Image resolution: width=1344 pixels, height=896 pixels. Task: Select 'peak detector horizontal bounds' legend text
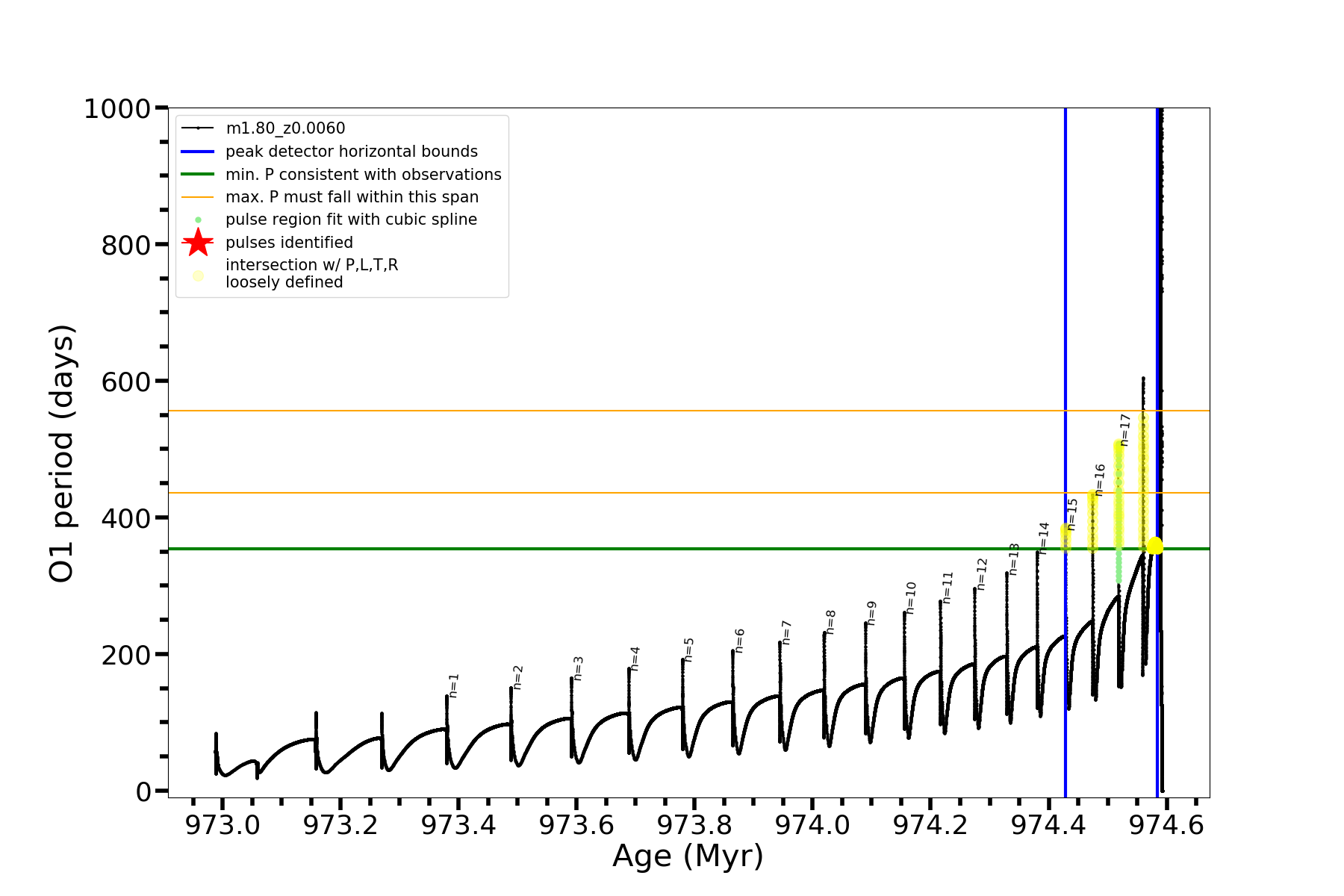click(x=352, y=152)
